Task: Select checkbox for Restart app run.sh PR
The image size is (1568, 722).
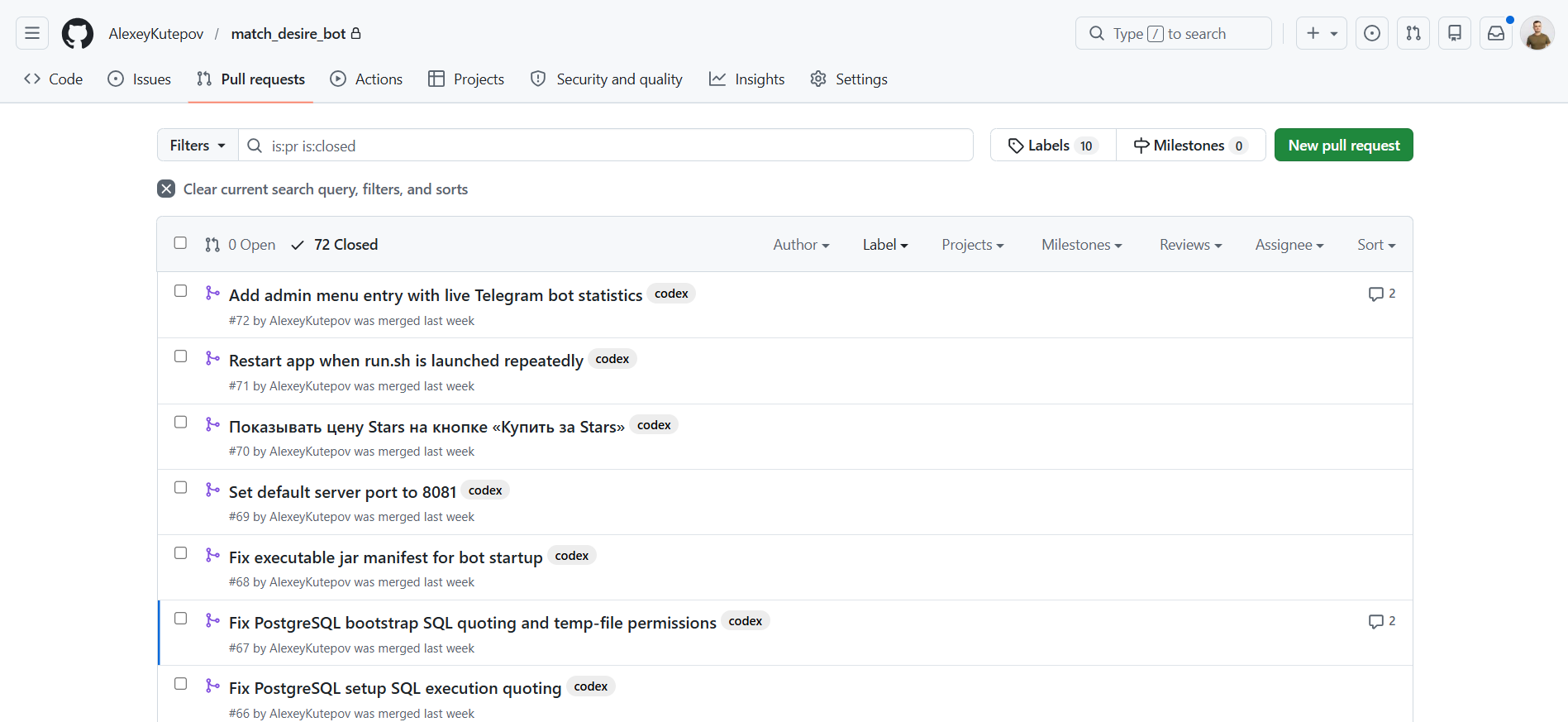Action: (180, 356)
